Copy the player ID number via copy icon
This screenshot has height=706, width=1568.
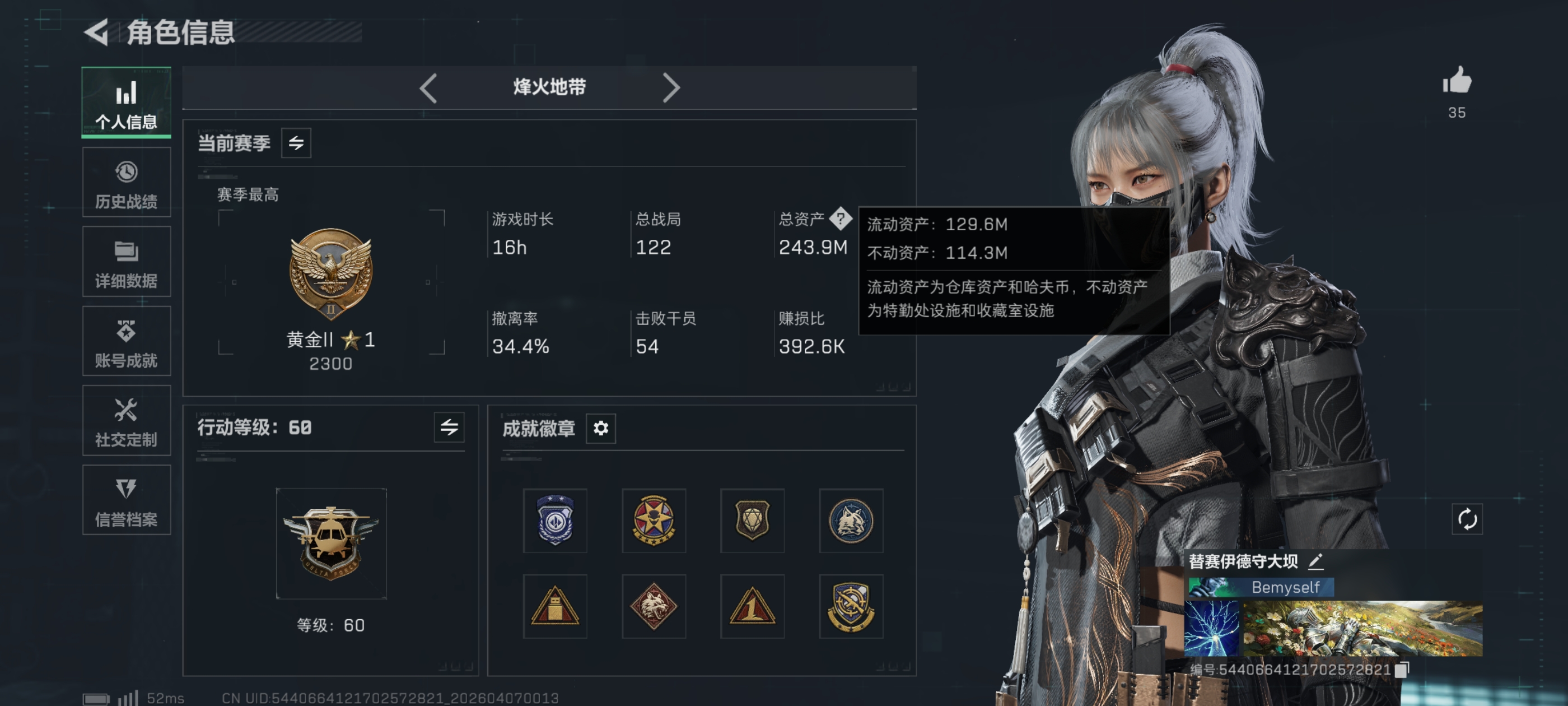pos(1402,670)
